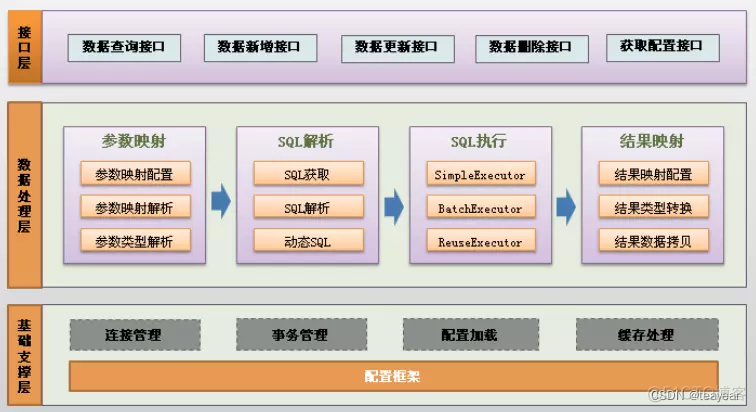Click the arrow between 参数映射 and SQL解析
Screen dimensions: 756x412
tap(221, 200)
